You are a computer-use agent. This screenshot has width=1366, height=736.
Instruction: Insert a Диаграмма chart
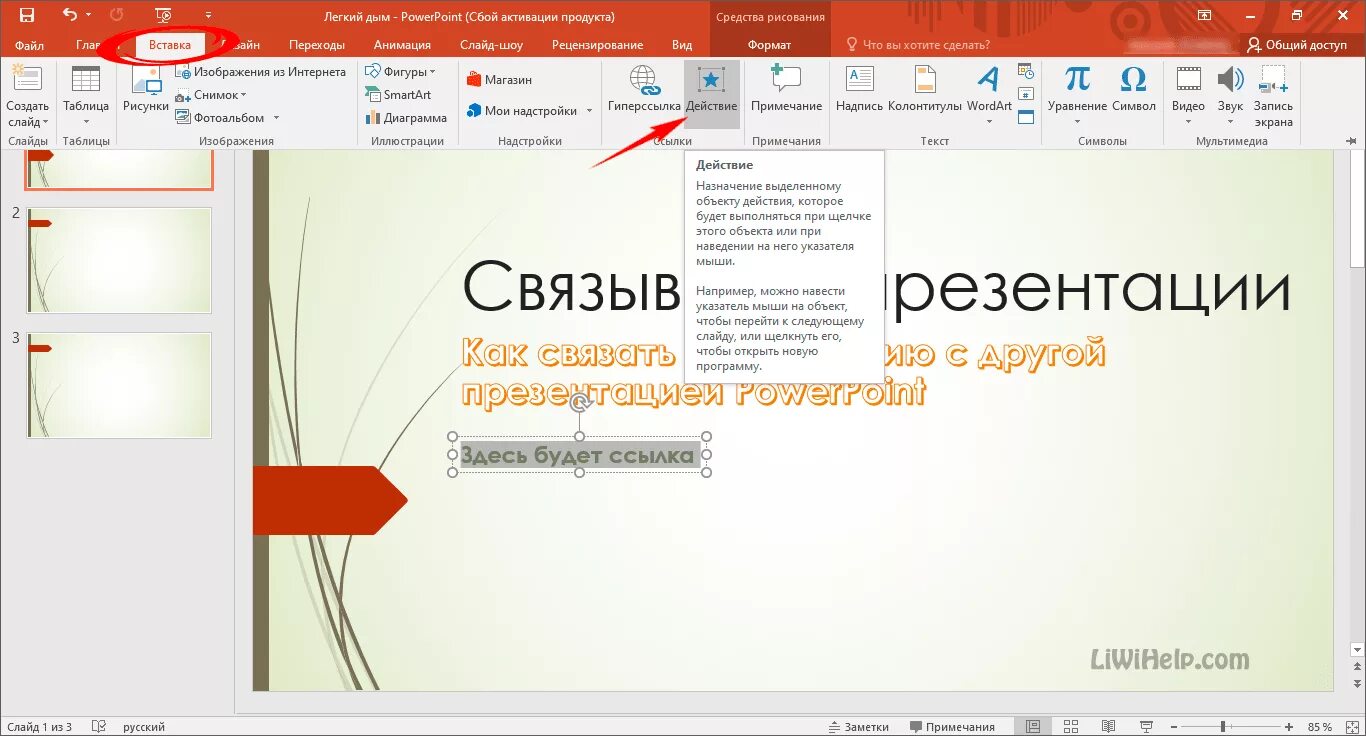(x=406, y=118)
